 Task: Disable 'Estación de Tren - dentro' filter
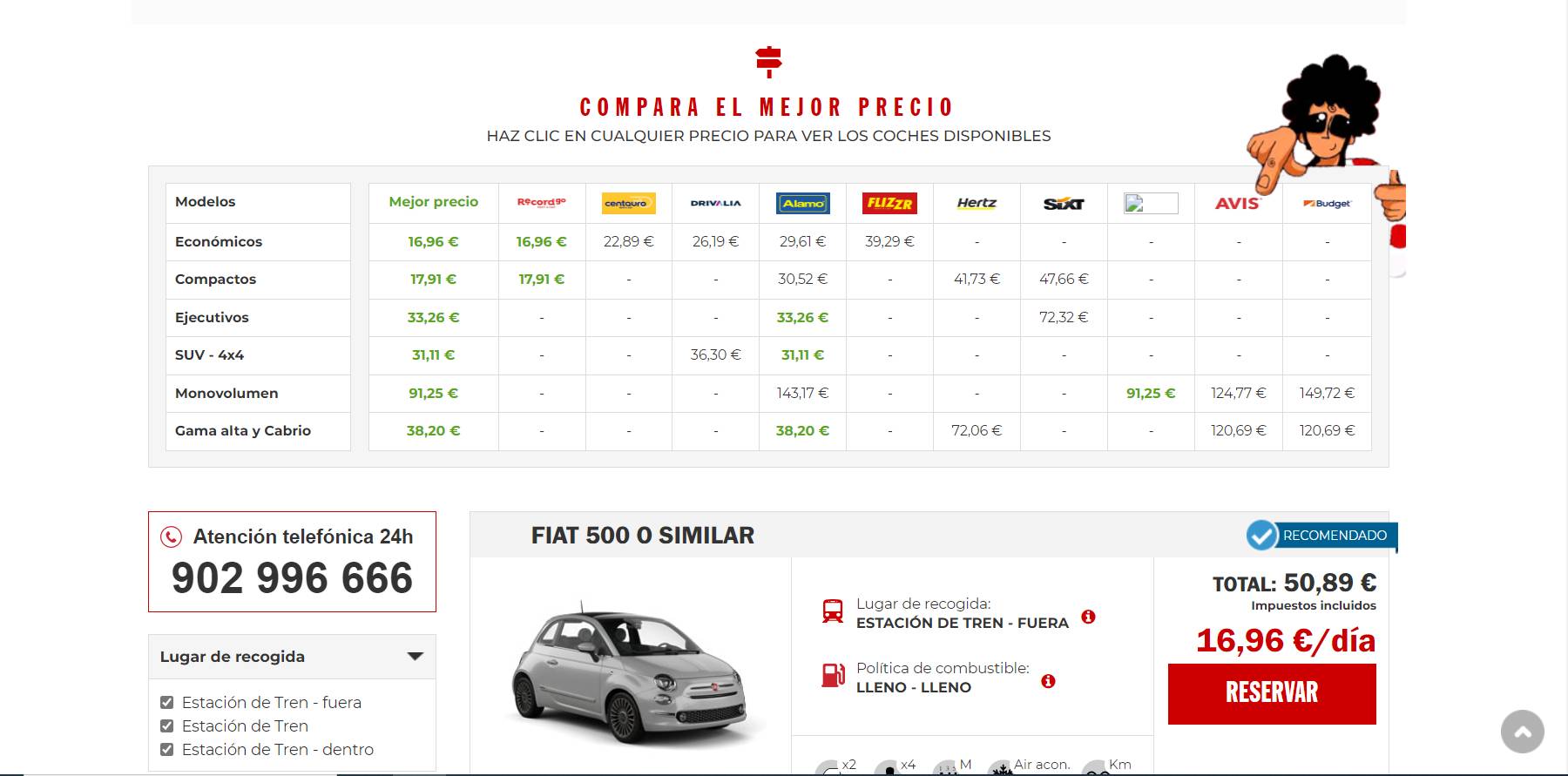tap(167, 750)
